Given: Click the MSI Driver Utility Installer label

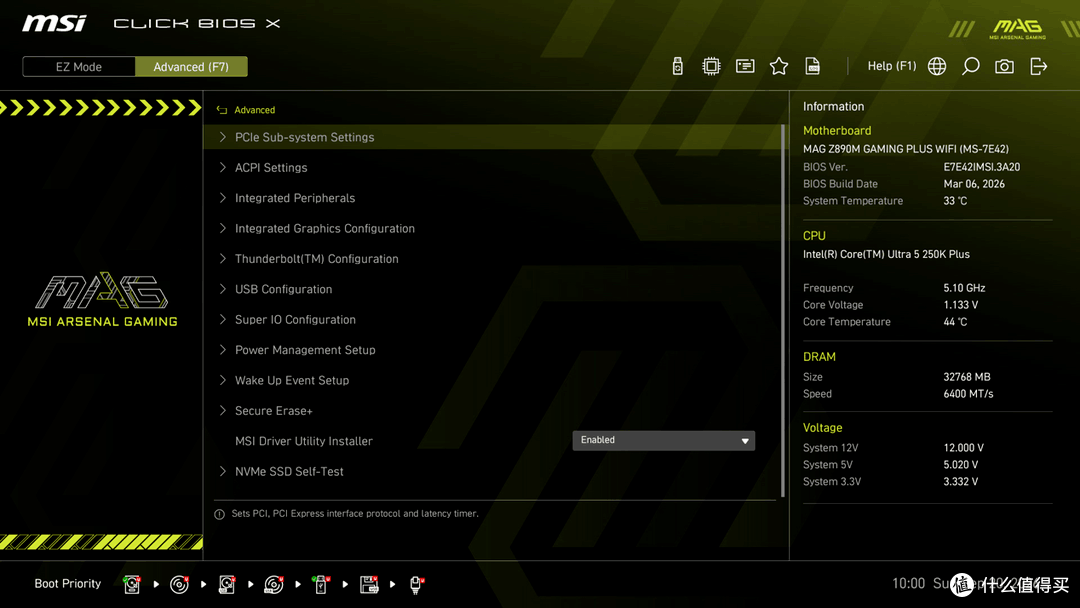Looking at the screenshot, I should (x=304, y=441).
